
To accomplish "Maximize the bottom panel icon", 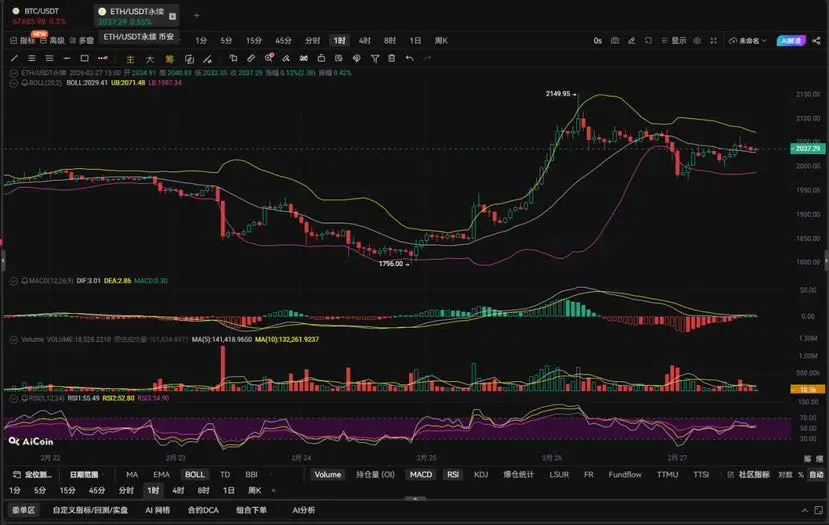I will pos(818,510).
